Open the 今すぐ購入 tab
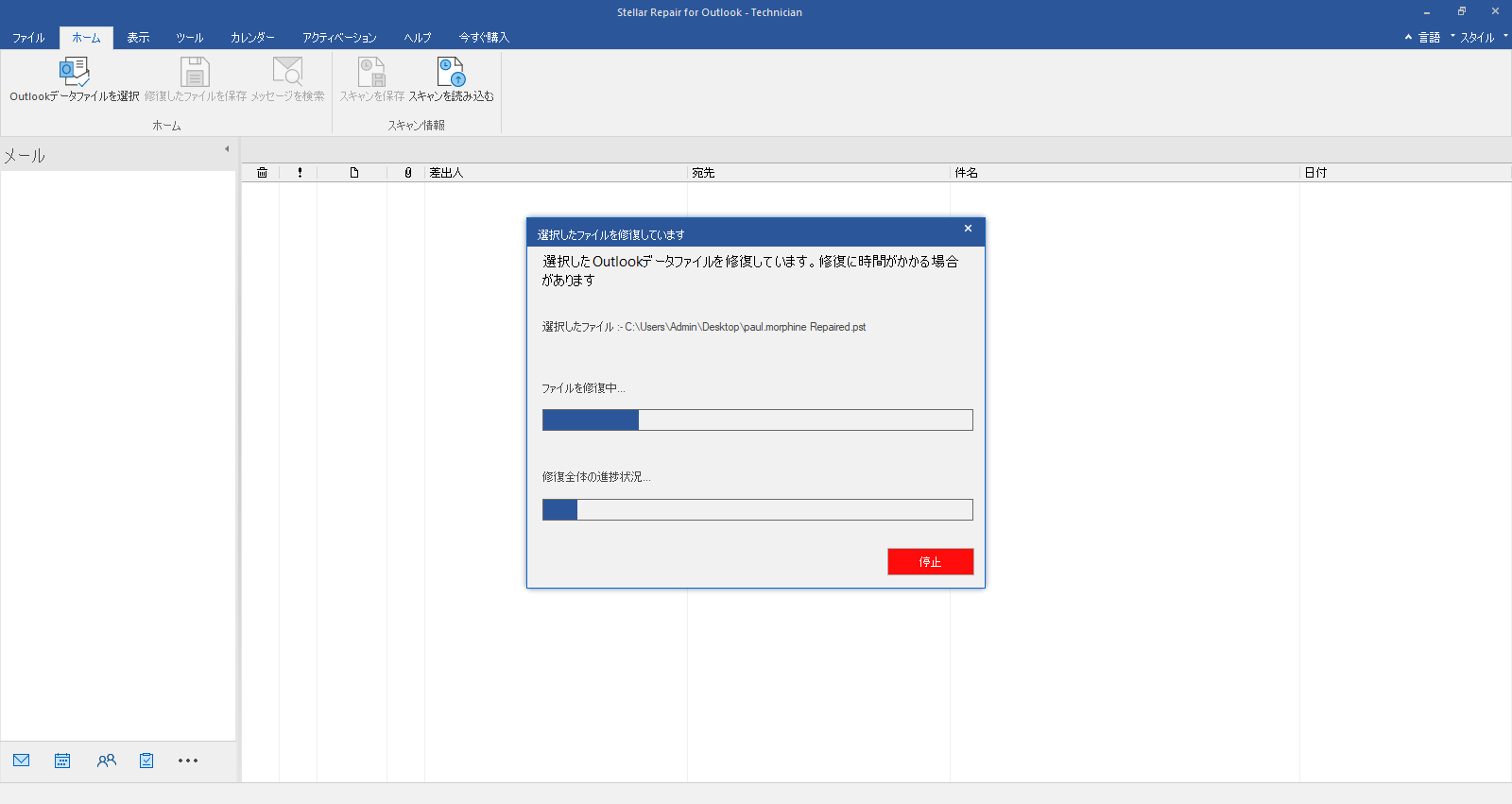Viewport: 1512px width, 804px height. [484, 38]
